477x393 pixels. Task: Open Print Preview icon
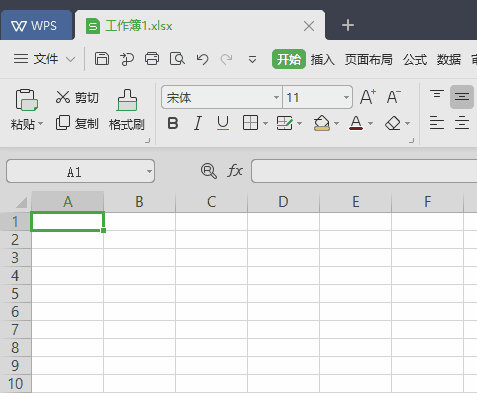pos(177,59)
